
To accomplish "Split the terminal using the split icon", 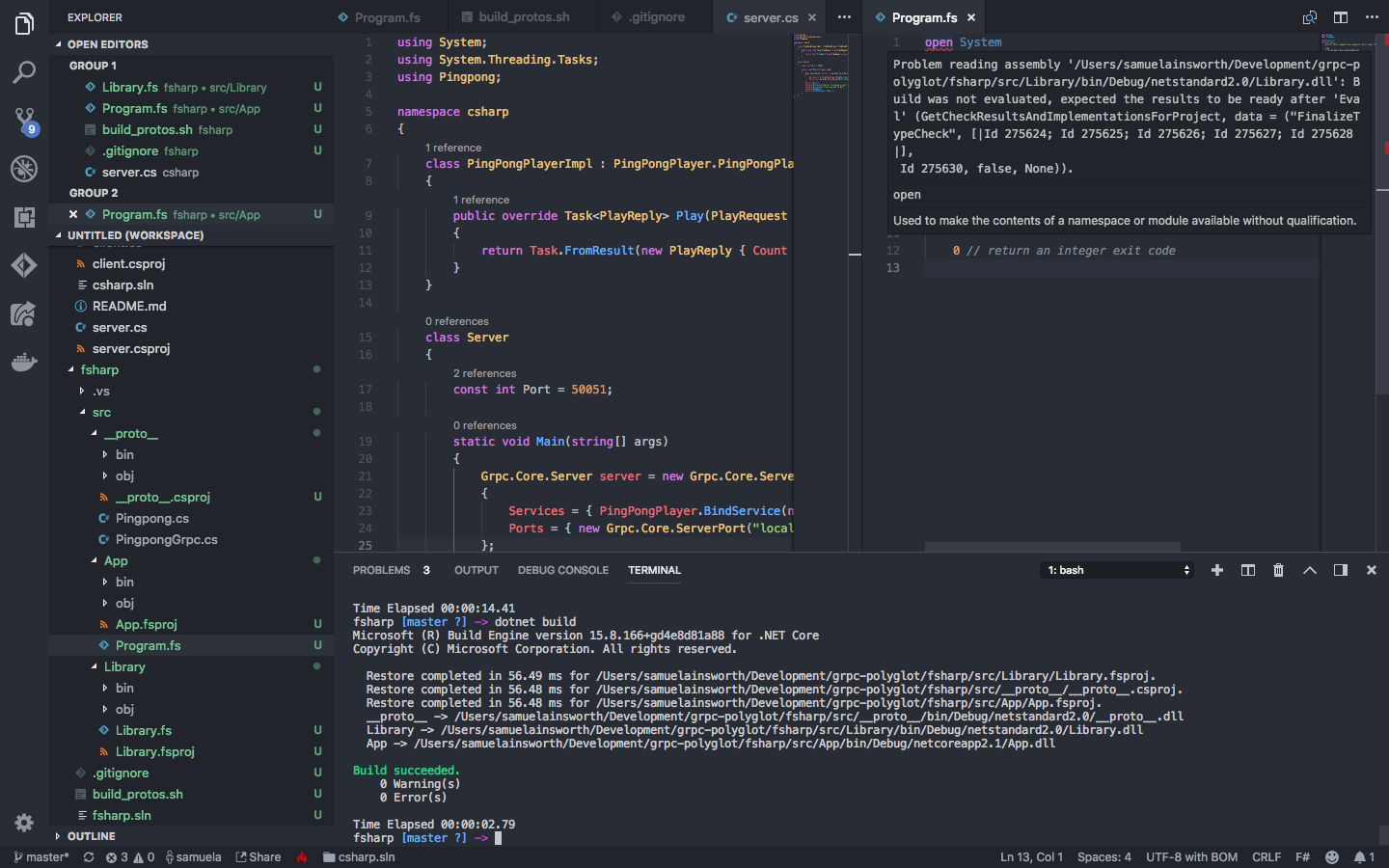I will click(1247, 569).
